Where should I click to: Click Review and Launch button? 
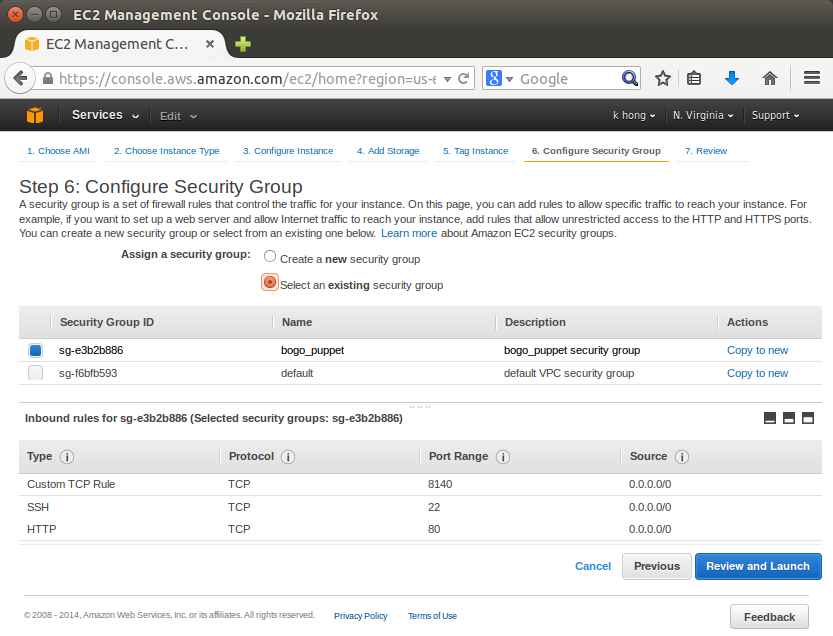pyautogui.click(x=758, y=566)
